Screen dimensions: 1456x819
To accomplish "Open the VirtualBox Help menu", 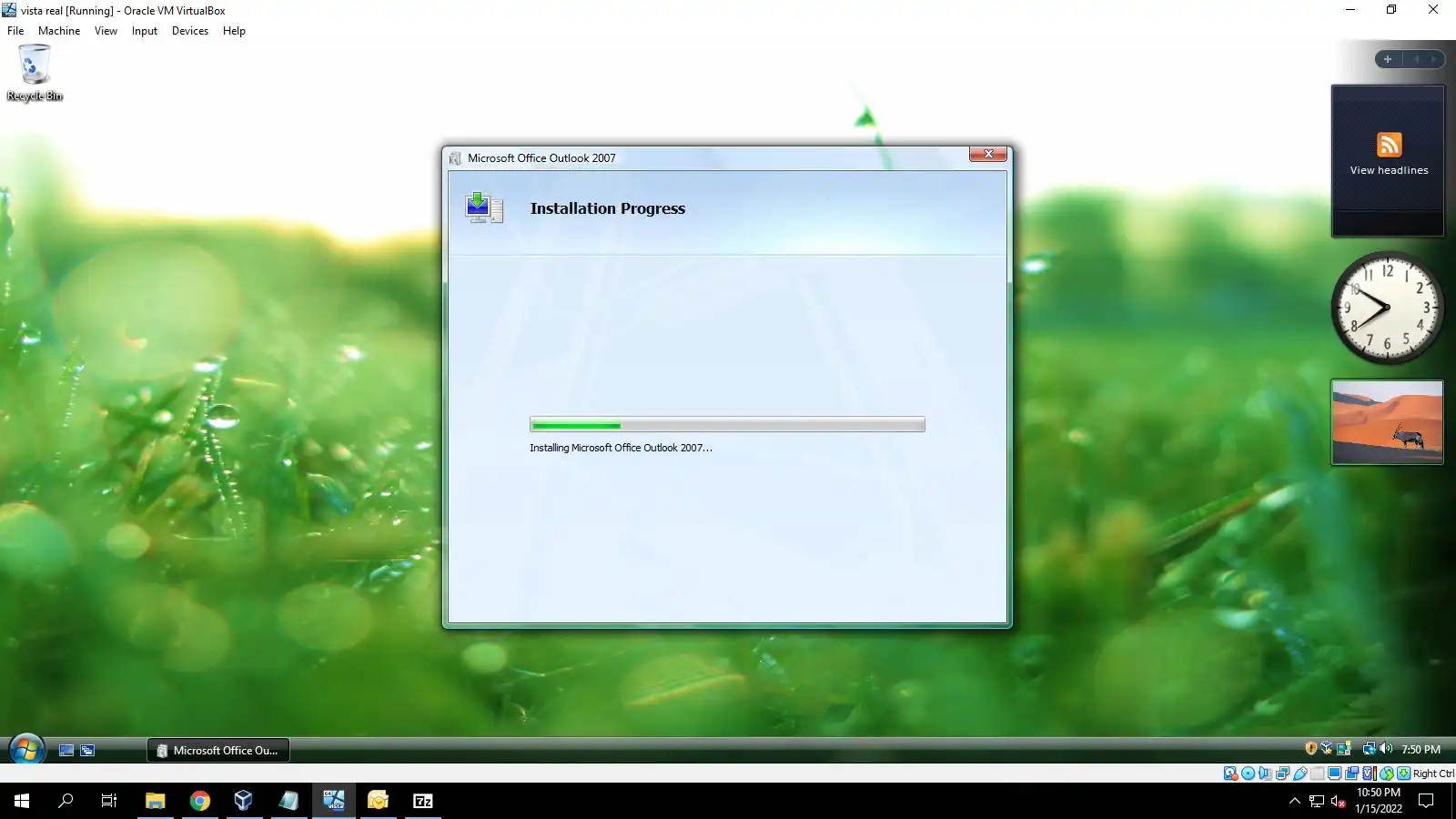I will pos(234,31).
